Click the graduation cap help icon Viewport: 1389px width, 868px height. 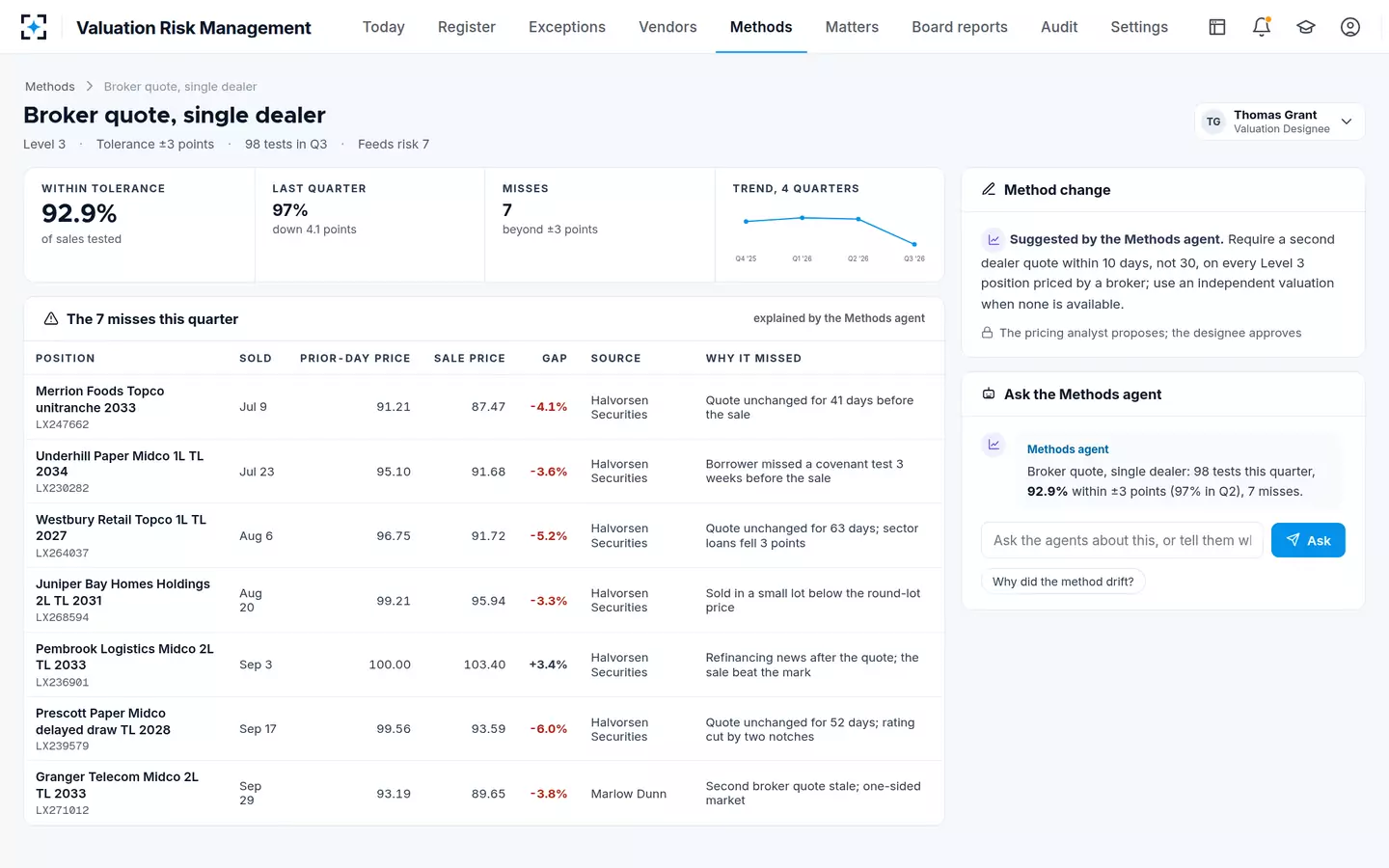tap(1306, 27)
